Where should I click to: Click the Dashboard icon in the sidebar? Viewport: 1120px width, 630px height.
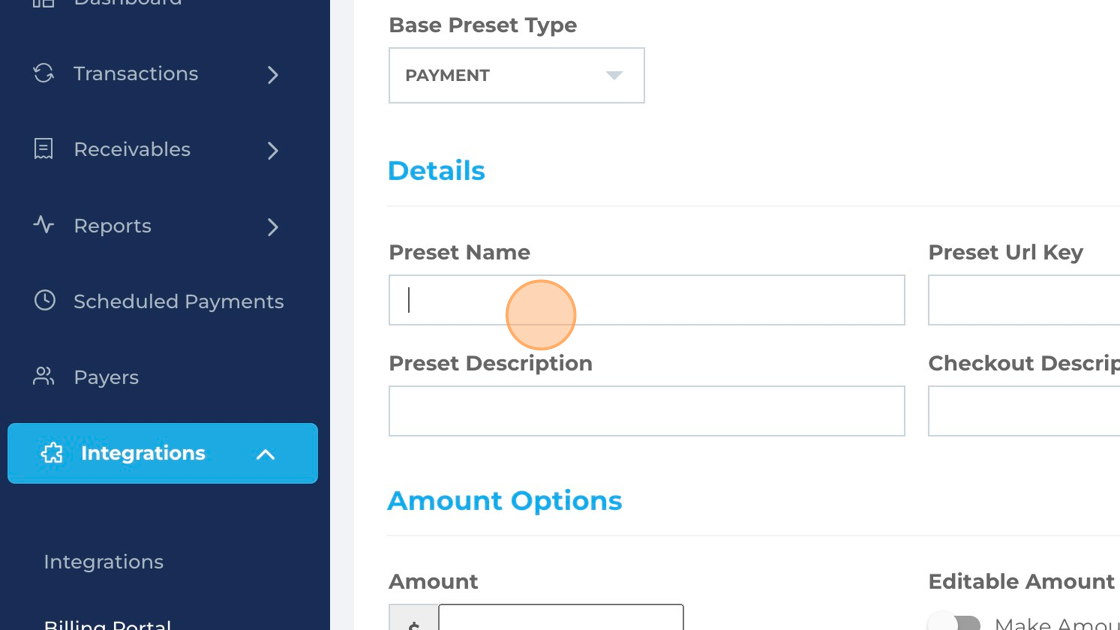(x=44, y=3)
